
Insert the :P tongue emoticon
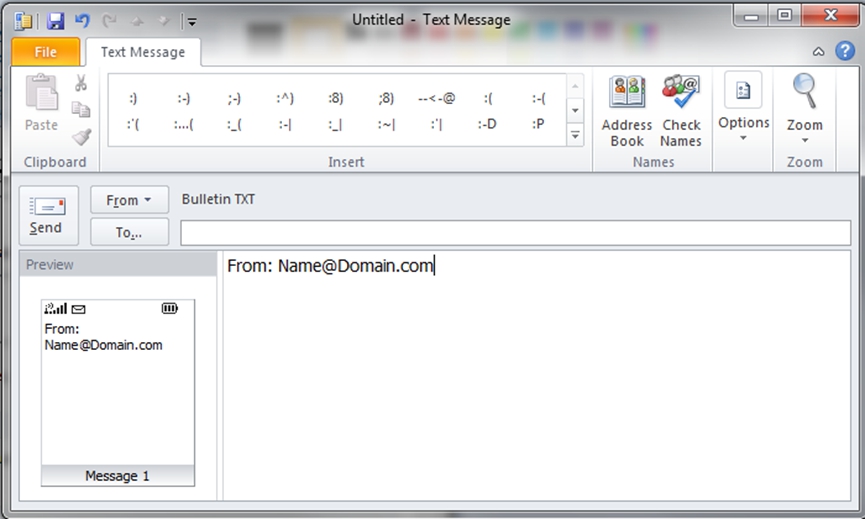539,124
